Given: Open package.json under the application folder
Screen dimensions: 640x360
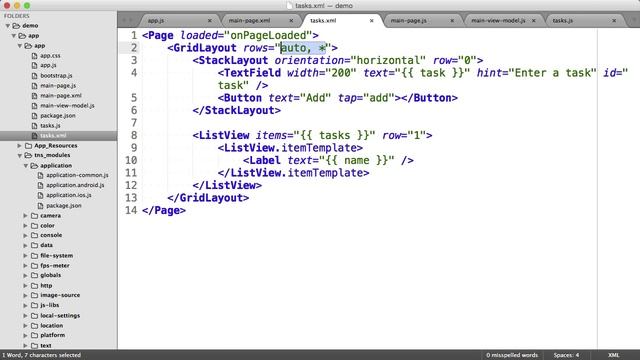Looking at the screenshot, I should pos(64,206).
